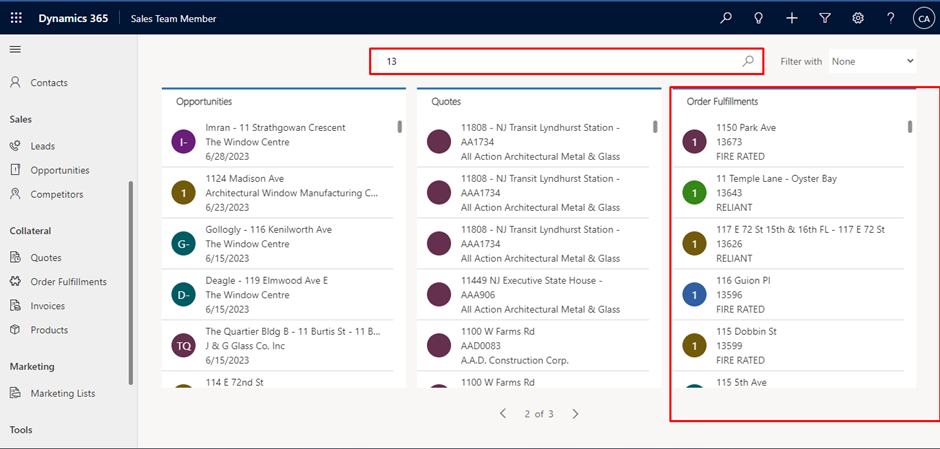Click the green avatar for 11 Temple Lane

tap(695, 193)
